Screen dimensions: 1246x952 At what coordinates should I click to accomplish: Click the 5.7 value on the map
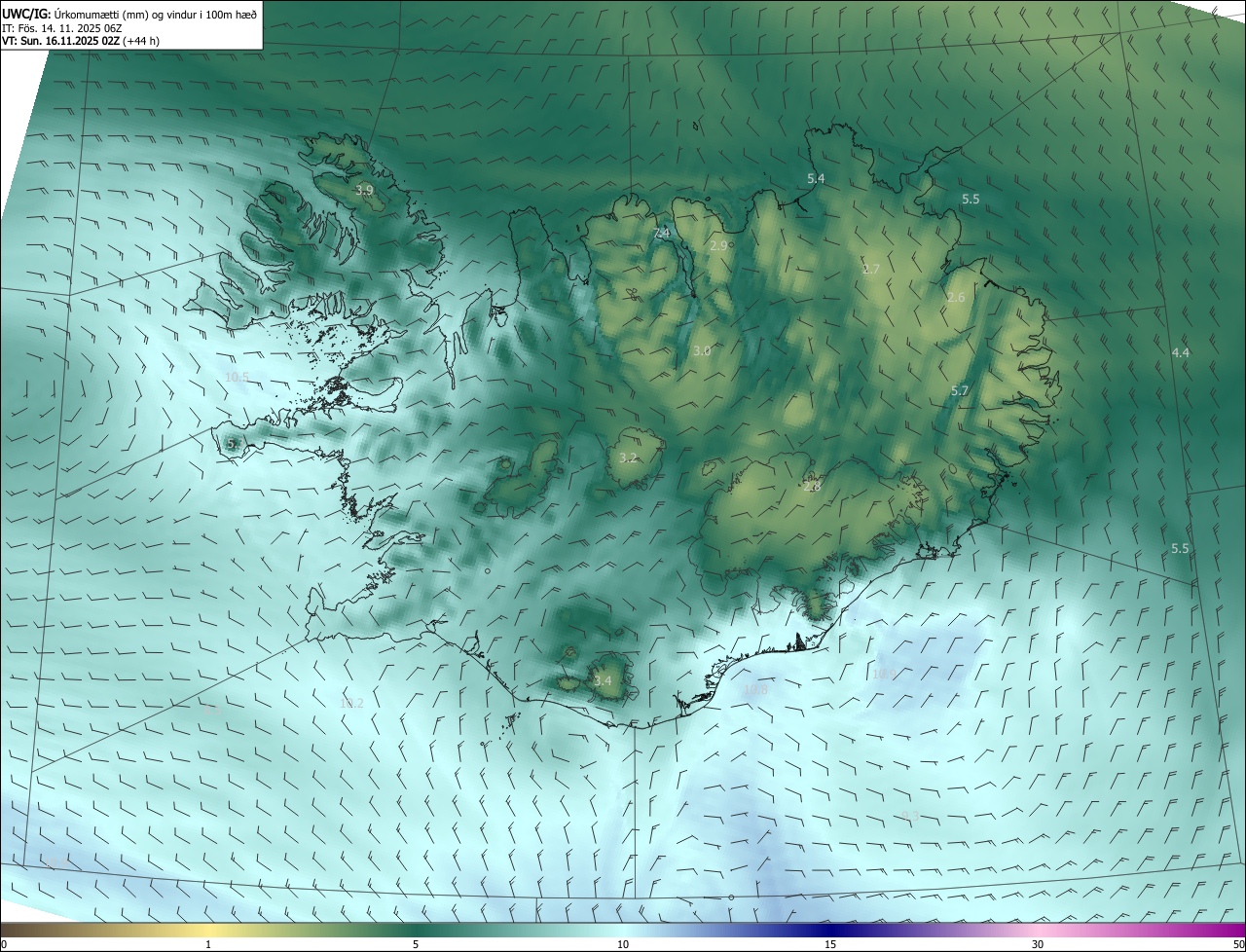pyautogui.click(x=960, y=390)
